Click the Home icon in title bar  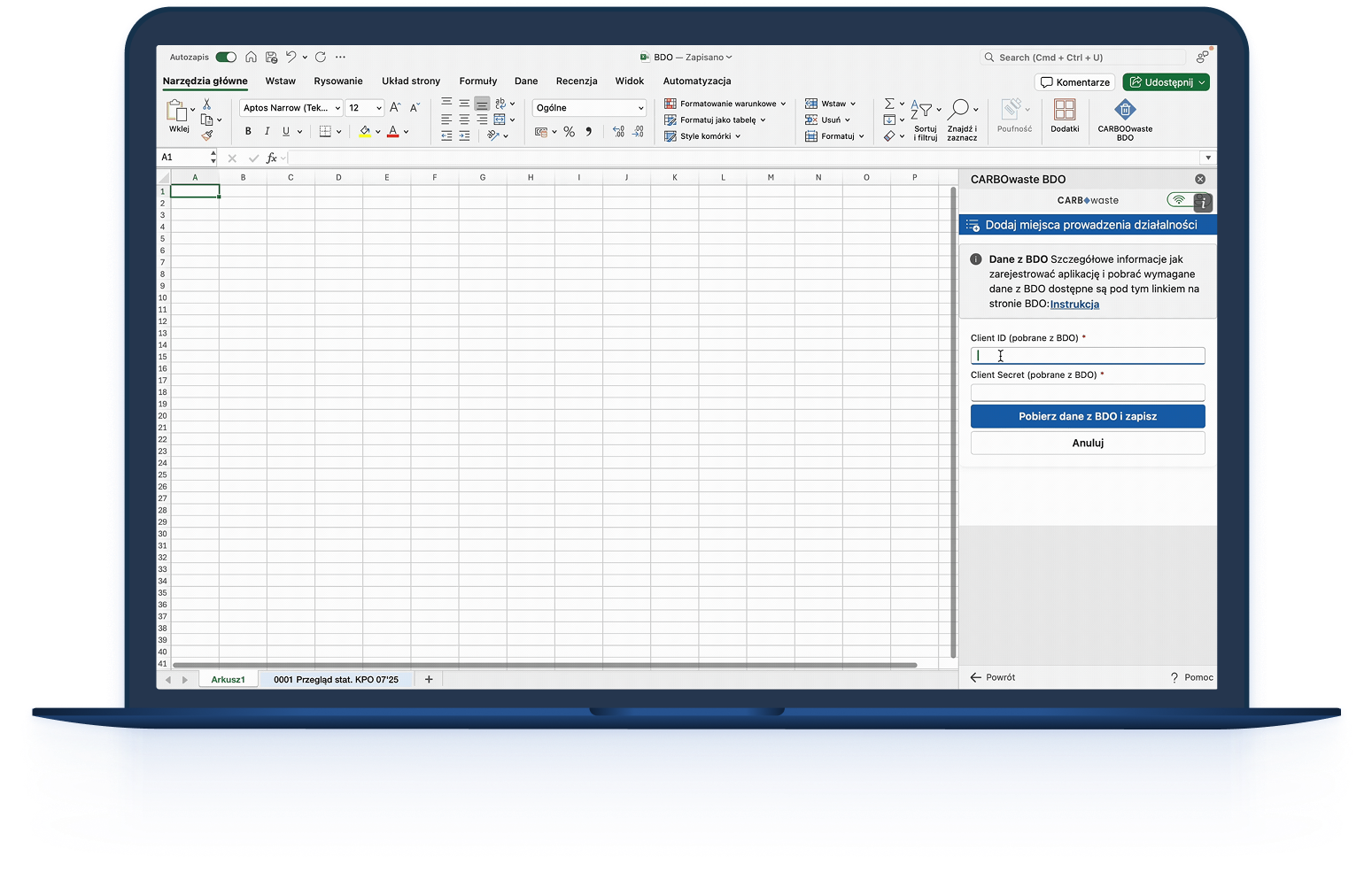pyautogui.click(x=251, y=58)
